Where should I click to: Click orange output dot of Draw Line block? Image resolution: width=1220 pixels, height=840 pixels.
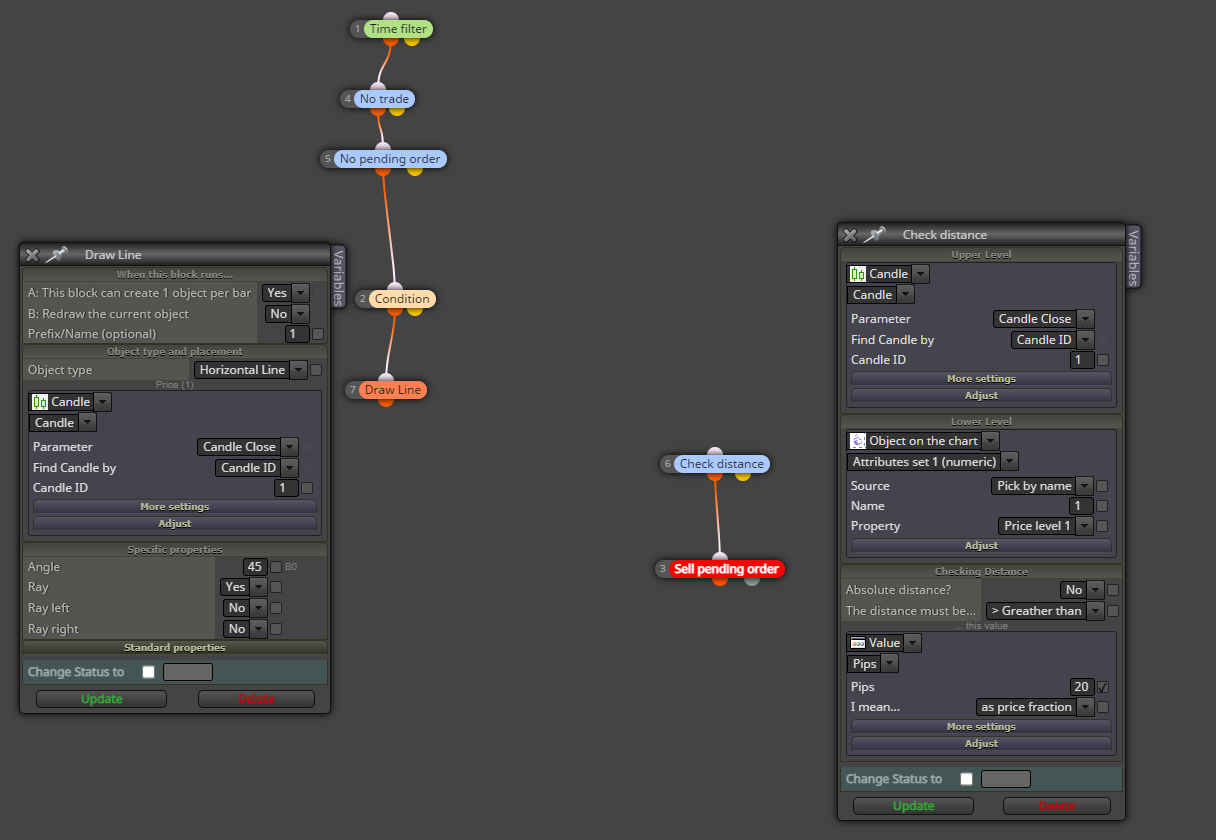(385, 401)
